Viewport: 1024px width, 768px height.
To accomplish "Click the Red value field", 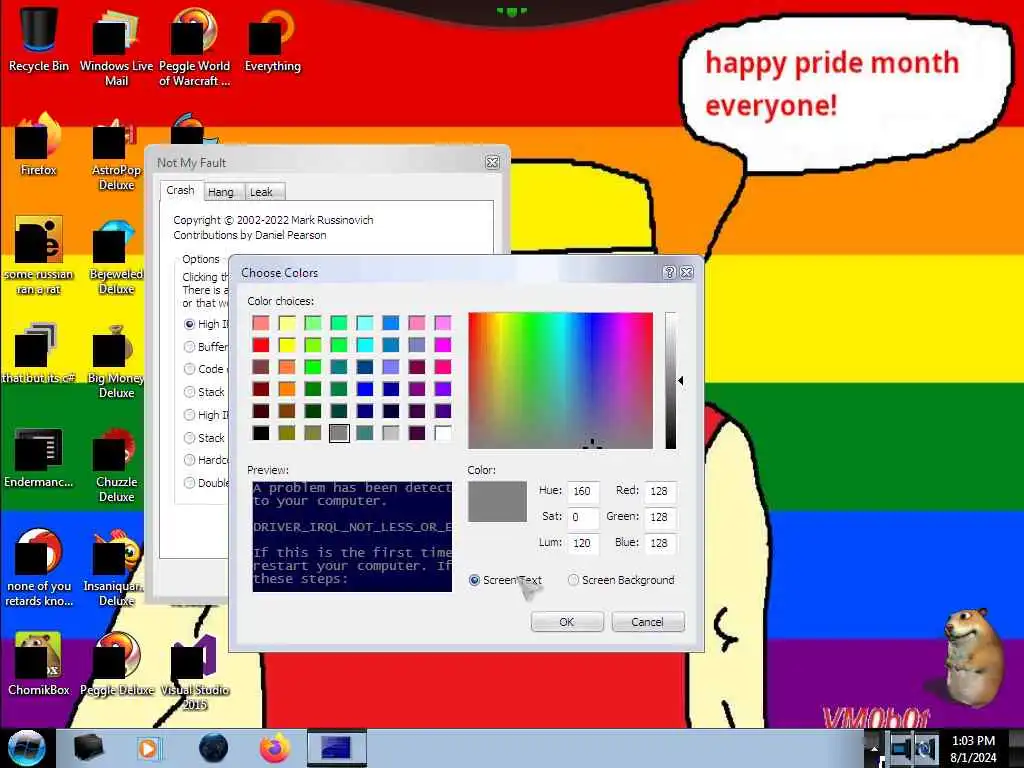I will click(660, 491).
